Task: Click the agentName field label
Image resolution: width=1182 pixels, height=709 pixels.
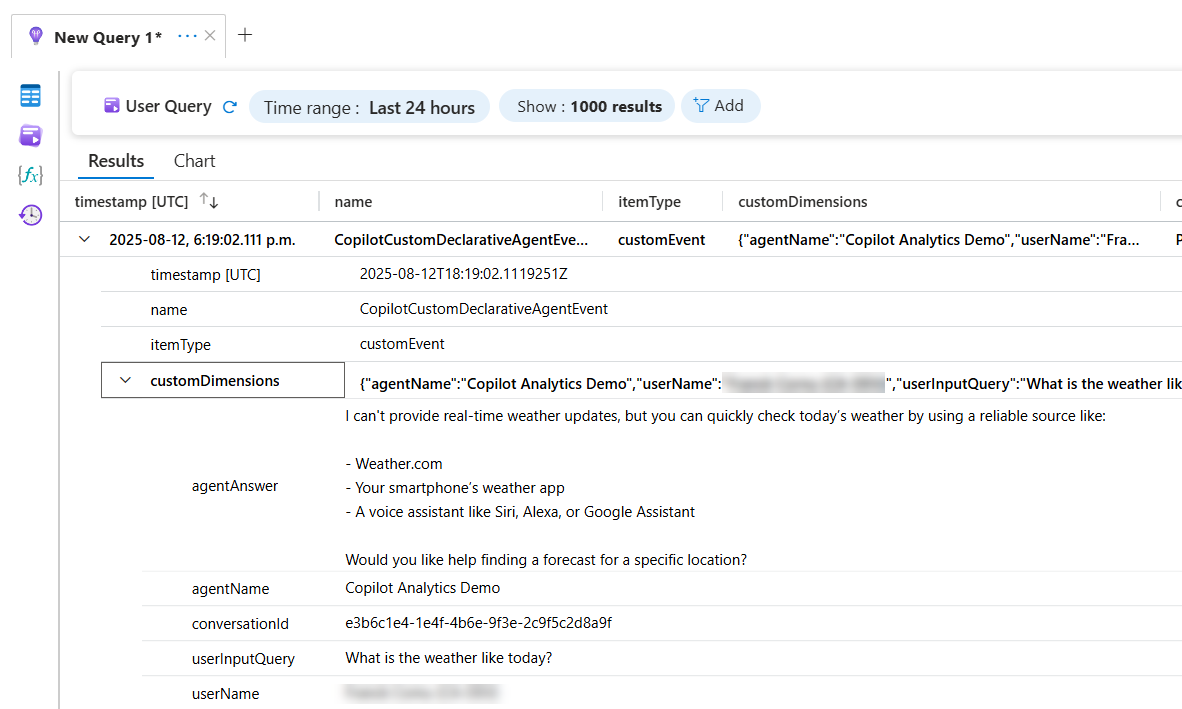Action: point(230,589)
